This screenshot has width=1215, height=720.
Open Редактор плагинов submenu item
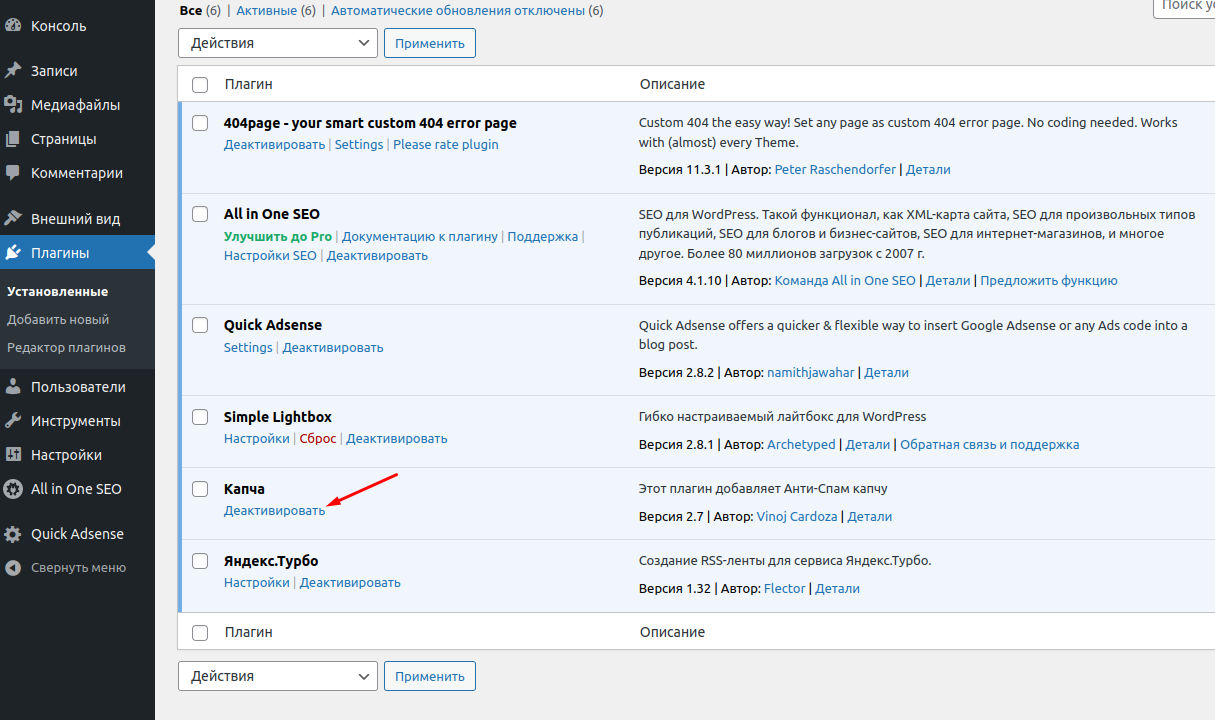pyautogui.click(x=66, y=348)
